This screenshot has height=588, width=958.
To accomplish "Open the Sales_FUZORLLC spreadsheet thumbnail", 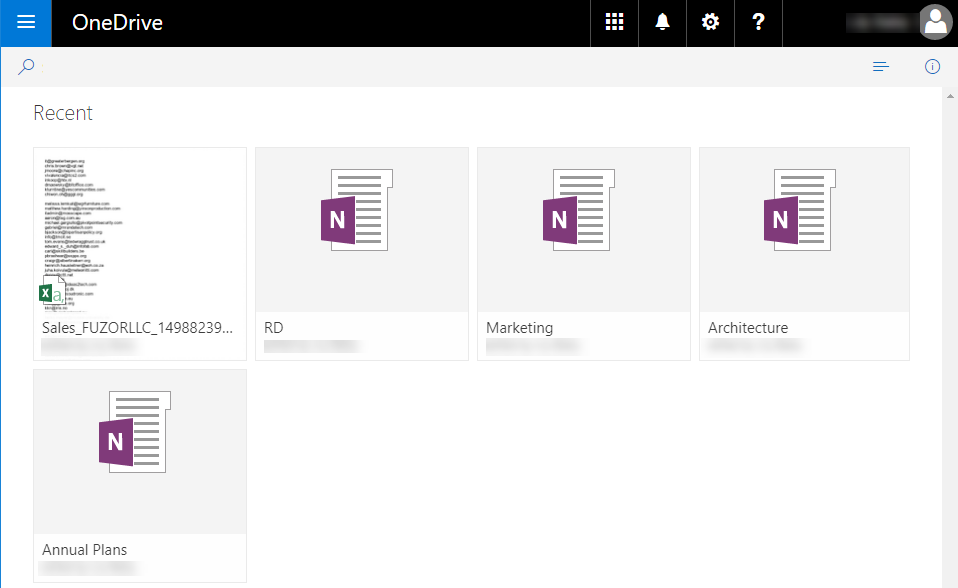I will pos(140,230).
